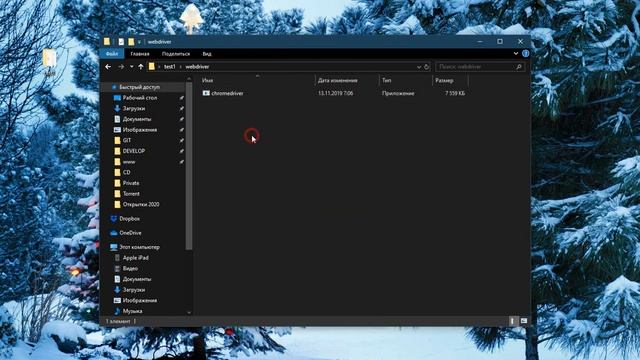Viewport: 640px width, 360px height.
Task: Open pinned Документы under quick access
Action: [137, 119]
